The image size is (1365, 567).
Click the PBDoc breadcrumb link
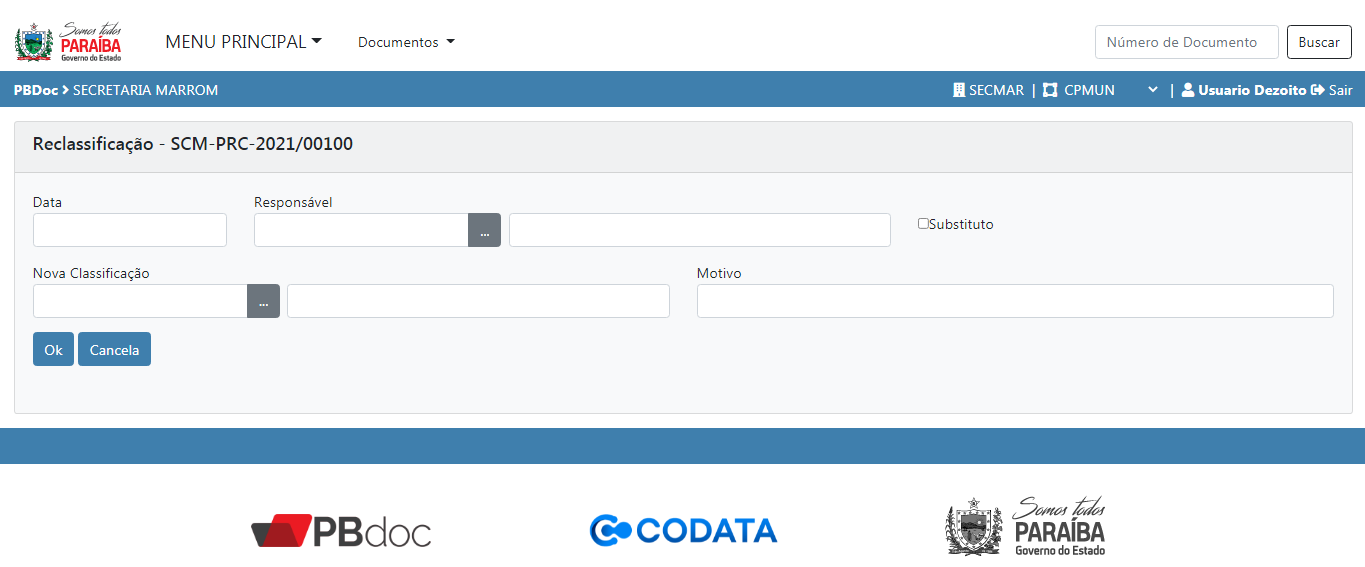[35, 90]
